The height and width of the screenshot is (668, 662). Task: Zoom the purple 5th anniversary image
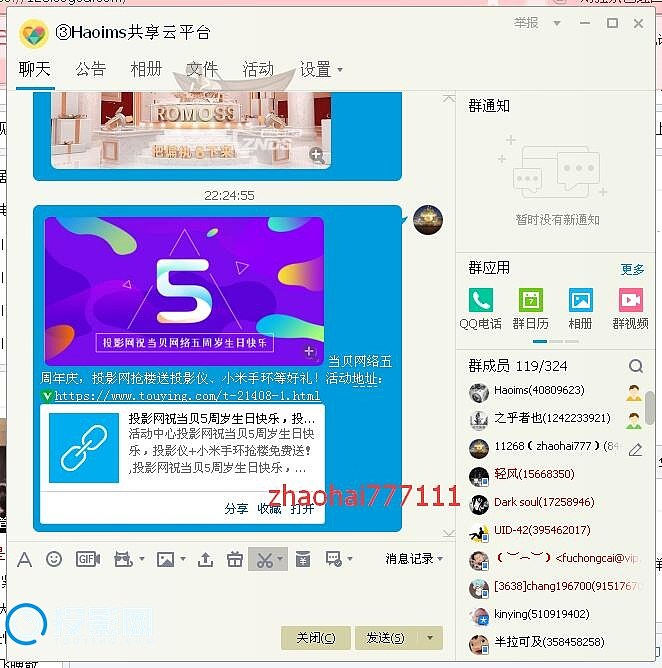tap(309, 352)
